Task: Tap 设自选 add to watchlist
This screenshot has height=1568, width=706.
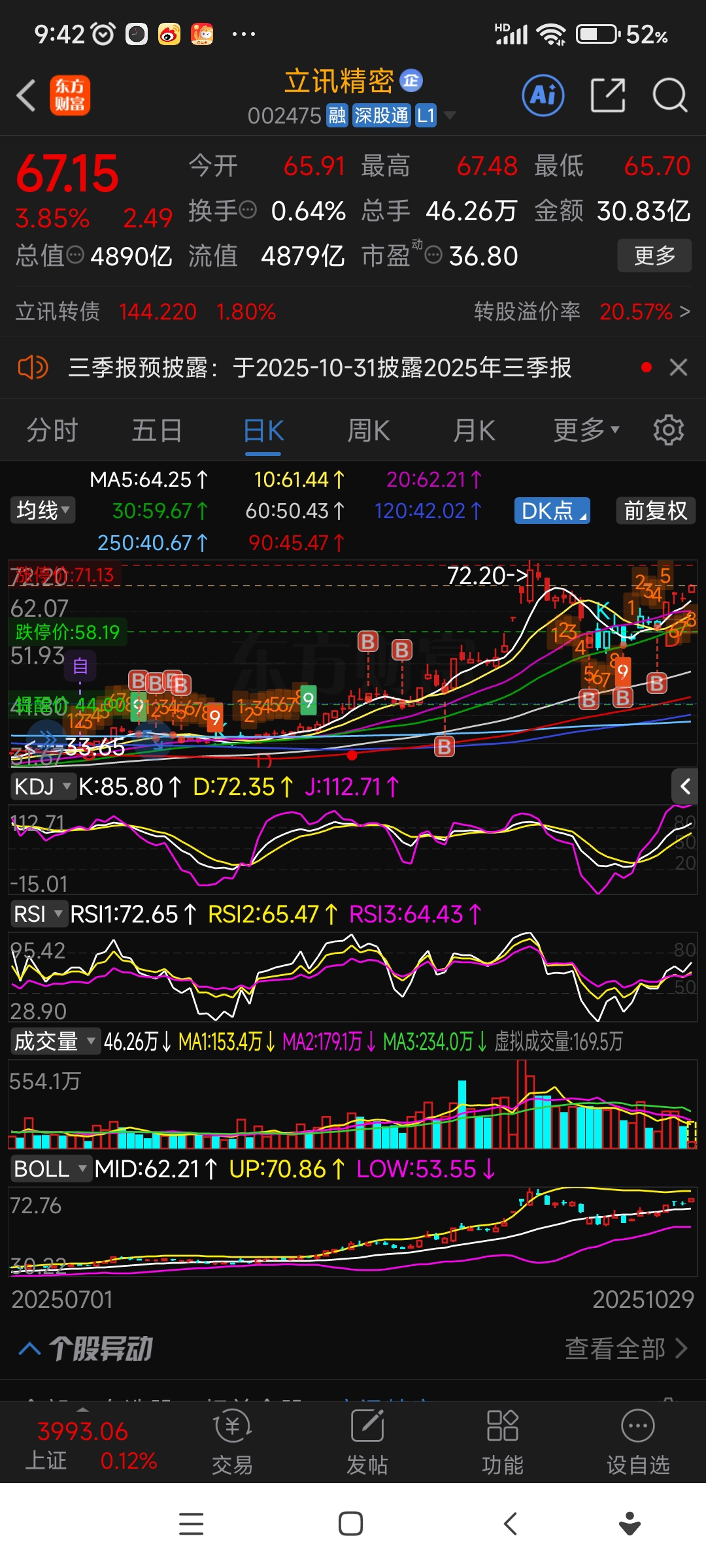Action: 638,1443
